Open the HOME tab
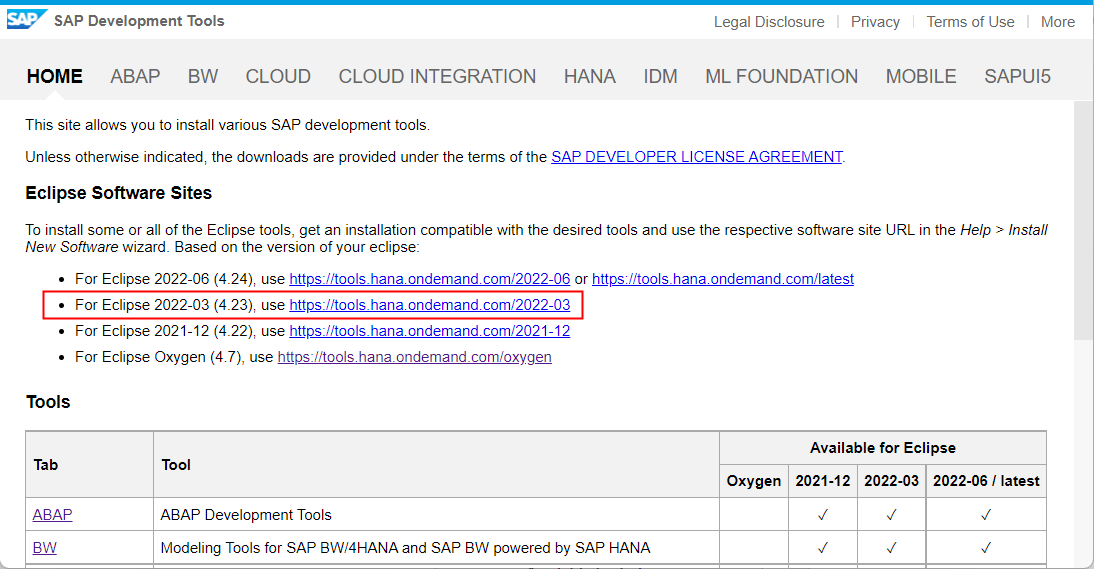This screenshot has width=1094, height=570. [54, 76]
